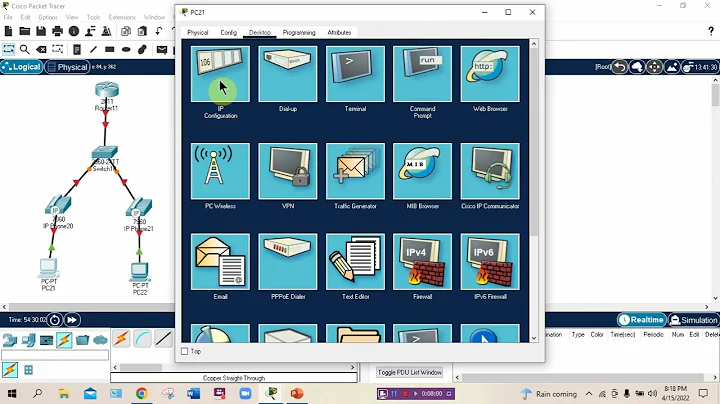Open the Email app
720x404 pixels.
[x=220, y=262]
